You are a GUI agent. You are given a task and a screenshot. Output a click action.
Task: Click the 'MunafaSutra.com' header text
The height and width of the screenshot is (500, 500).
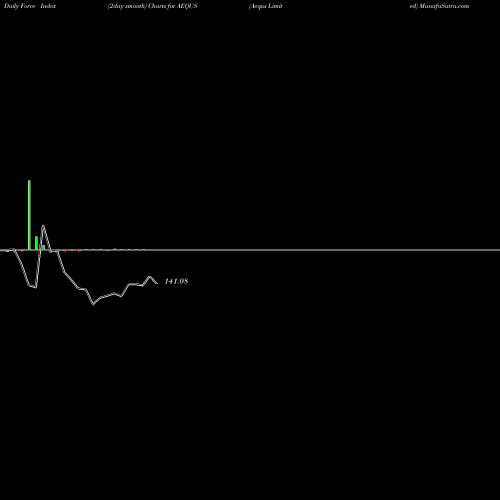[444, 6]
